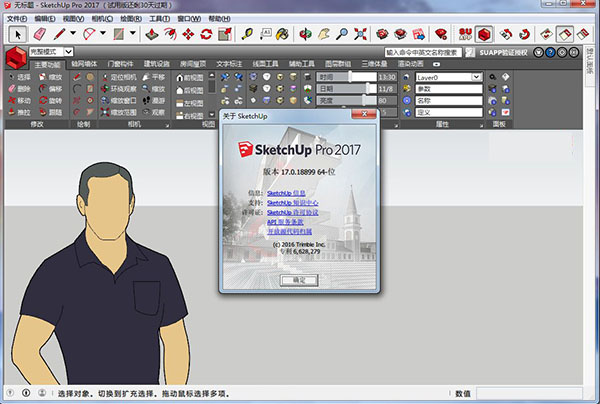Click the SUAPP command search field

point(423,52)
